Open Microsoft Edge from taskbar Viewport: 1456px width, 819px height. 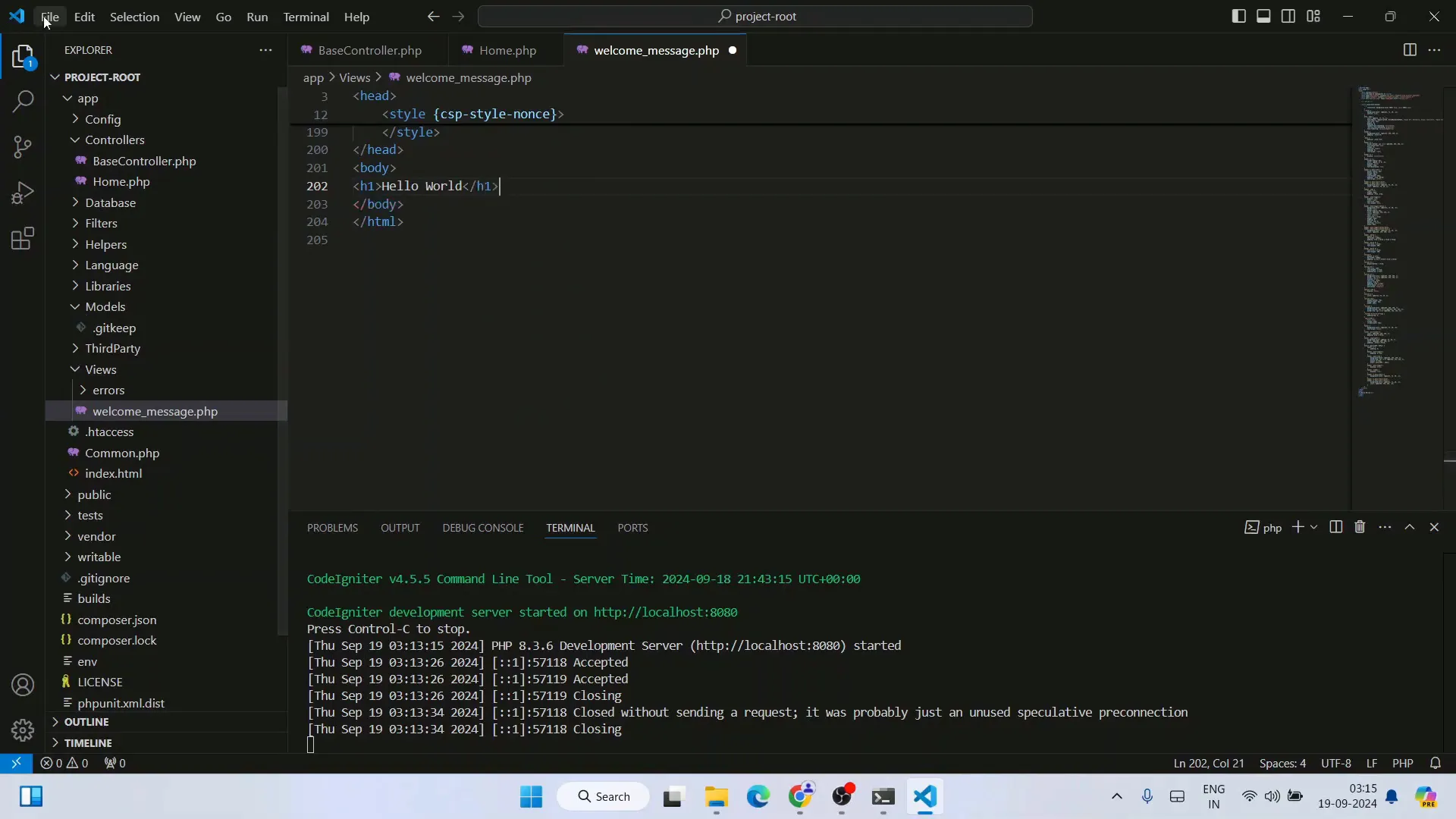758,796
